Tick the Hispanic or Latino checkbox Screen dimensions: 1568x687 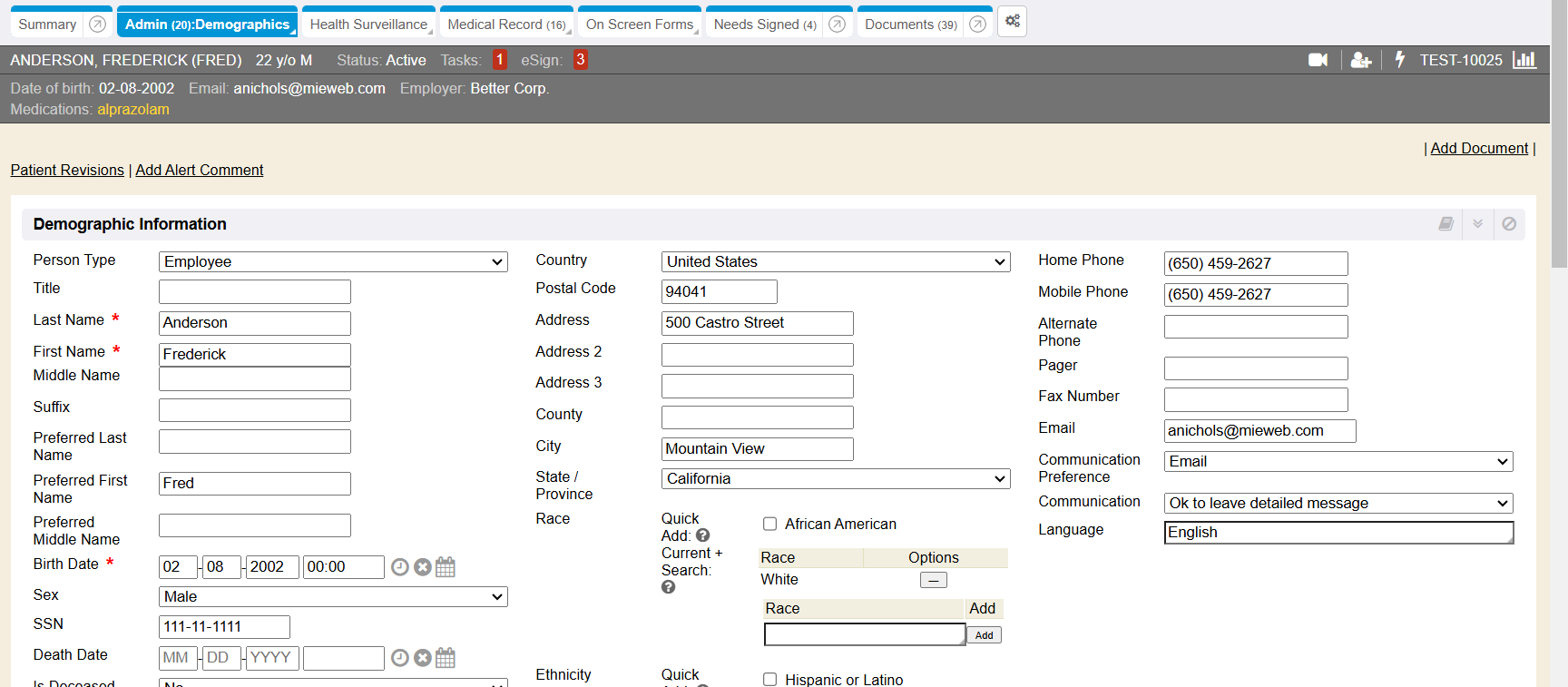pos(769,679)
